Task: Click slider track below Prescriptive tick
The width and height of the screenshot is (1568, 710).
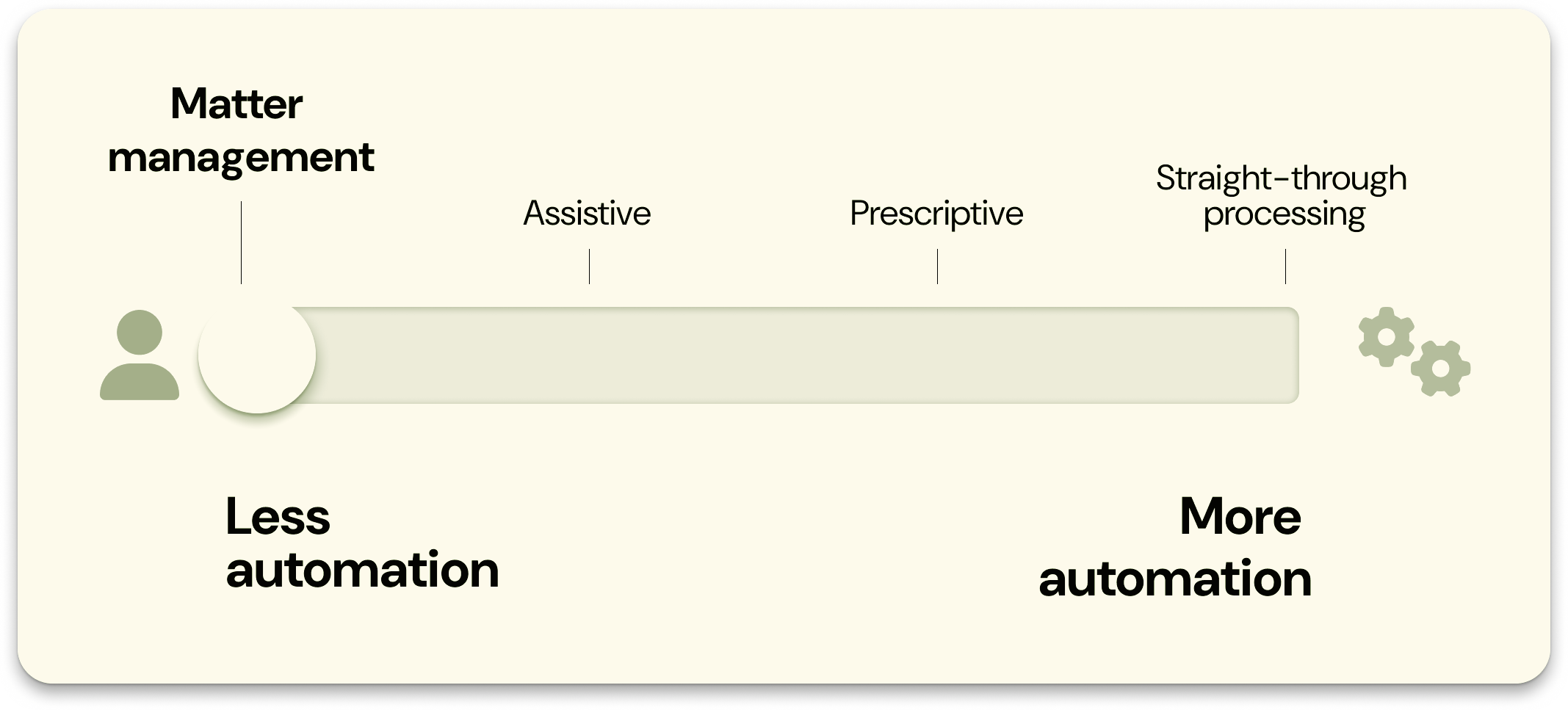Action: point(937,355)
